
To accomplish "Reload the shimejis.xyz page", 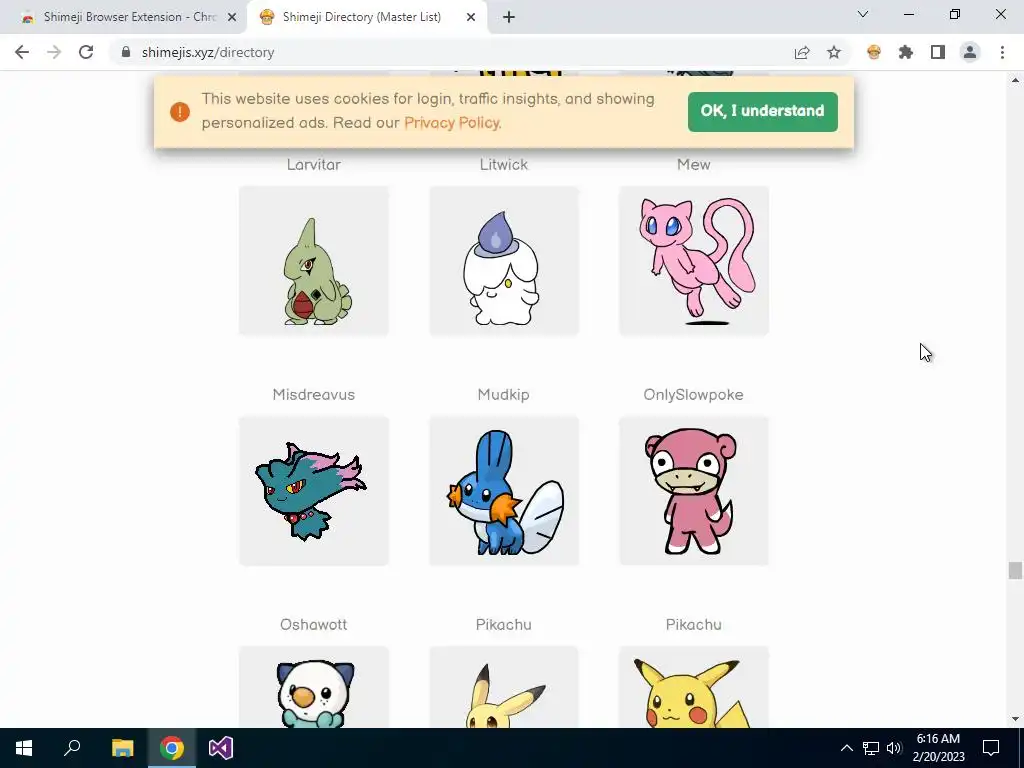I will click(x=86, y=52).
